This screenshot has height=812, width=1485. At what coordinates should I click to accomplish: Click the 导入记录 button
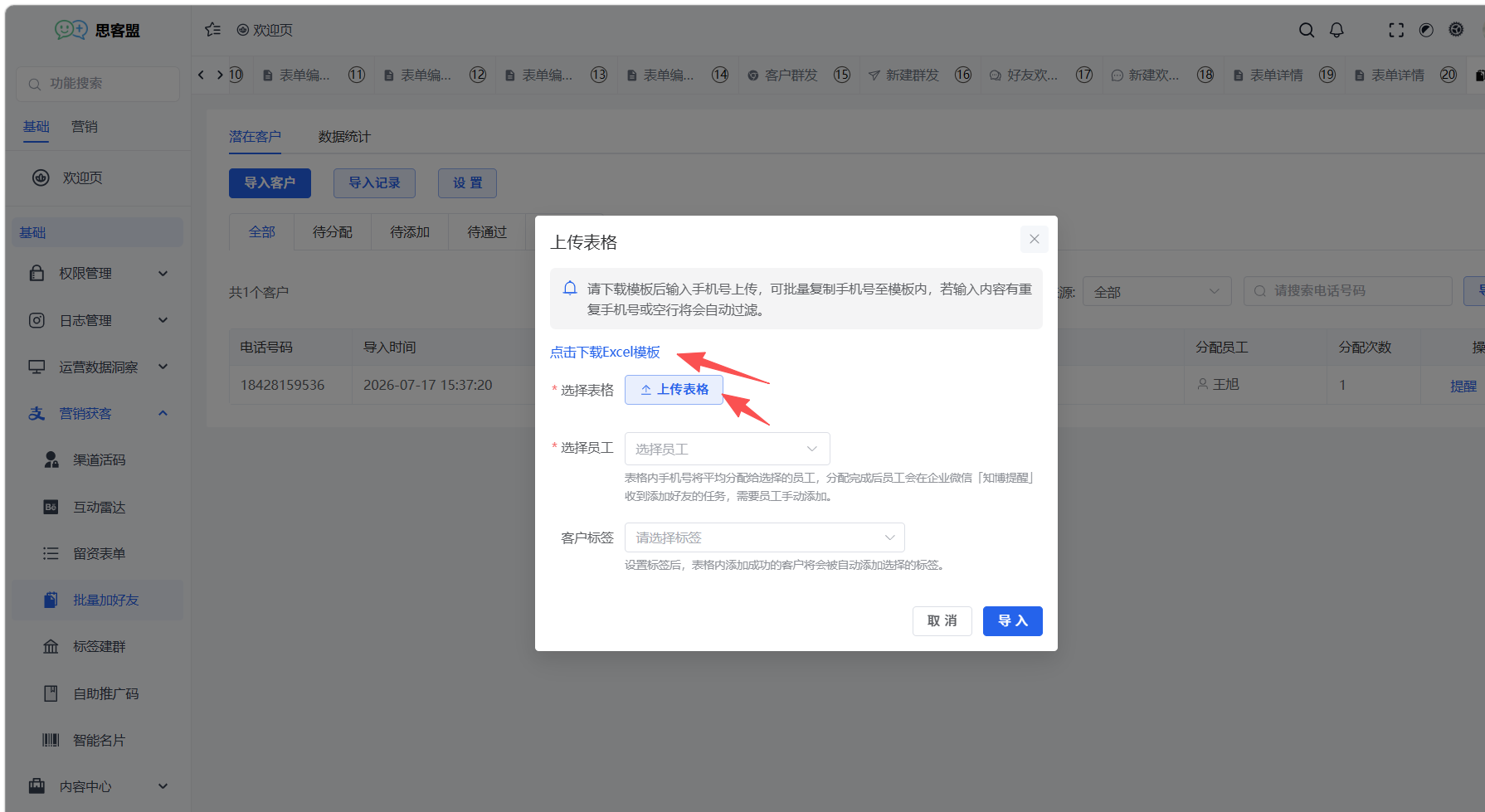(x=374, y=183)
